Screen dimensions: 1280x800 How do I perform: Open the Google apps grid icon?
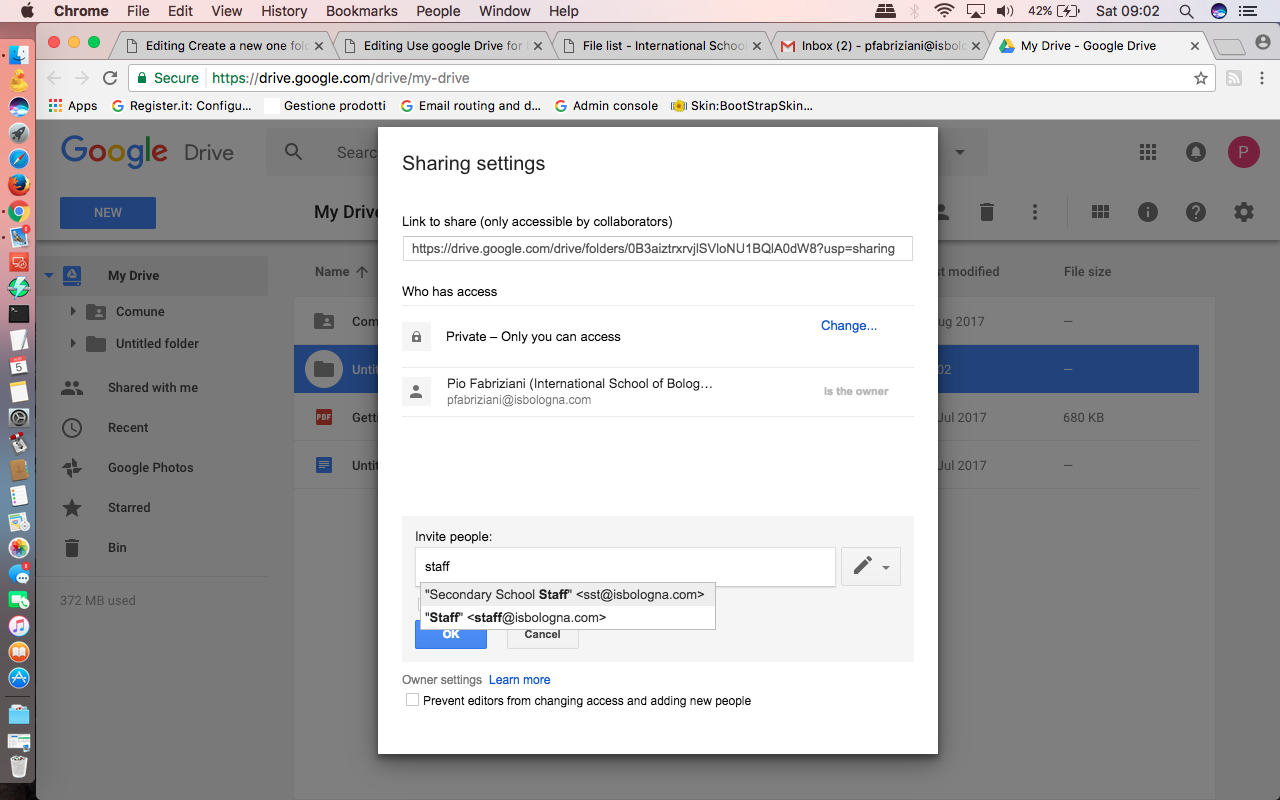1148,152
